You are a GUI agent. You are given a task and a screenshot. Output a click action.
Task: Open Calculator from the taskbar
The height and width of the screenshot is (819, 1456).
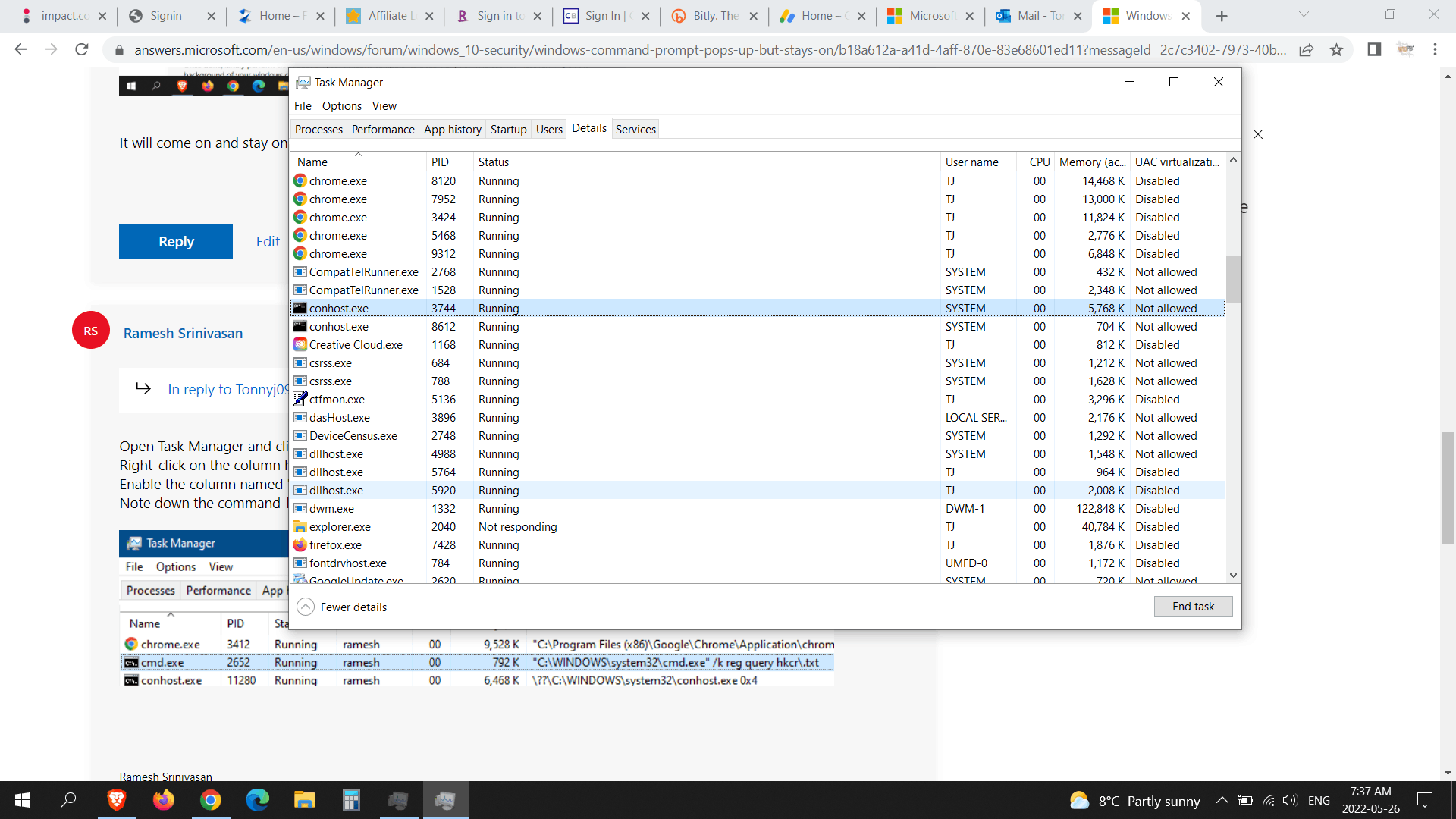[351, 800]
